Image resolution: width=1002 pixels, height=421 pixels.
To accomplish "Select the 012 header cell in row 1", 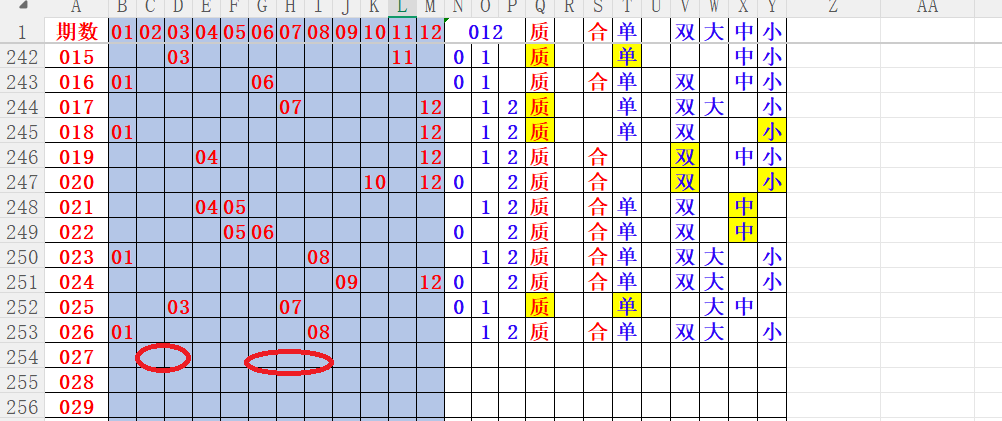I will click(485, 32).
